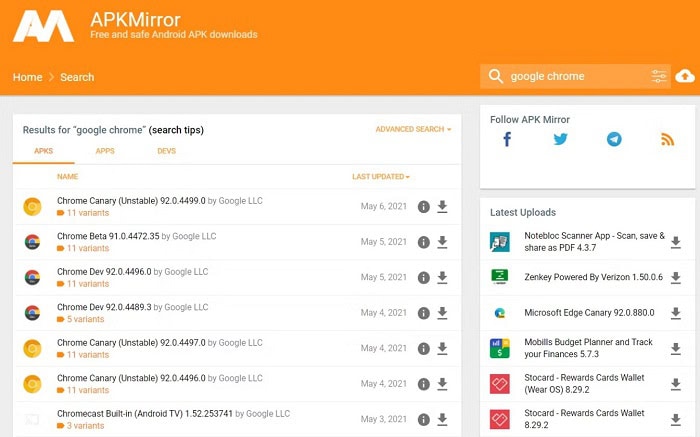The height and width of the screenshot is (437, 700).
Task: Select the APKS tab
Action: tap(43, 151)
